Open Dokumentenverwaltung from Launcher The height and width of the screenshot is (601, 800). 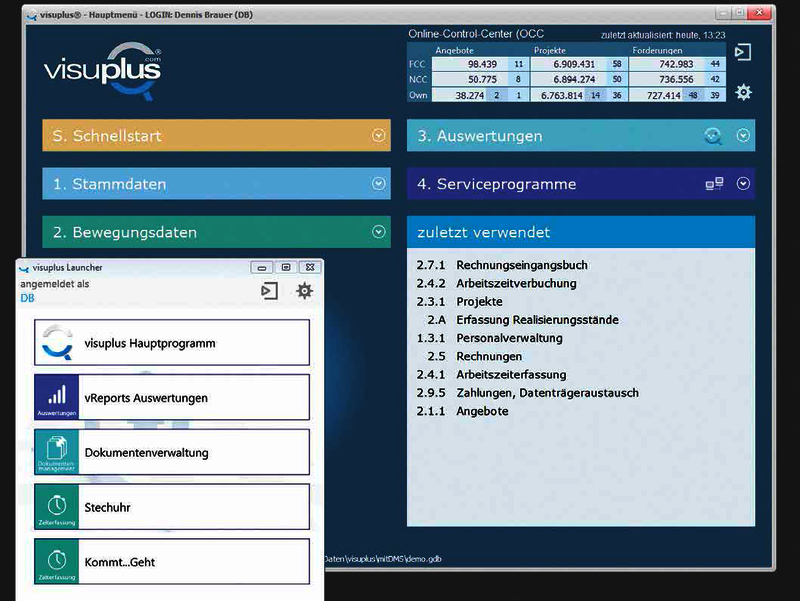point(172,452)
